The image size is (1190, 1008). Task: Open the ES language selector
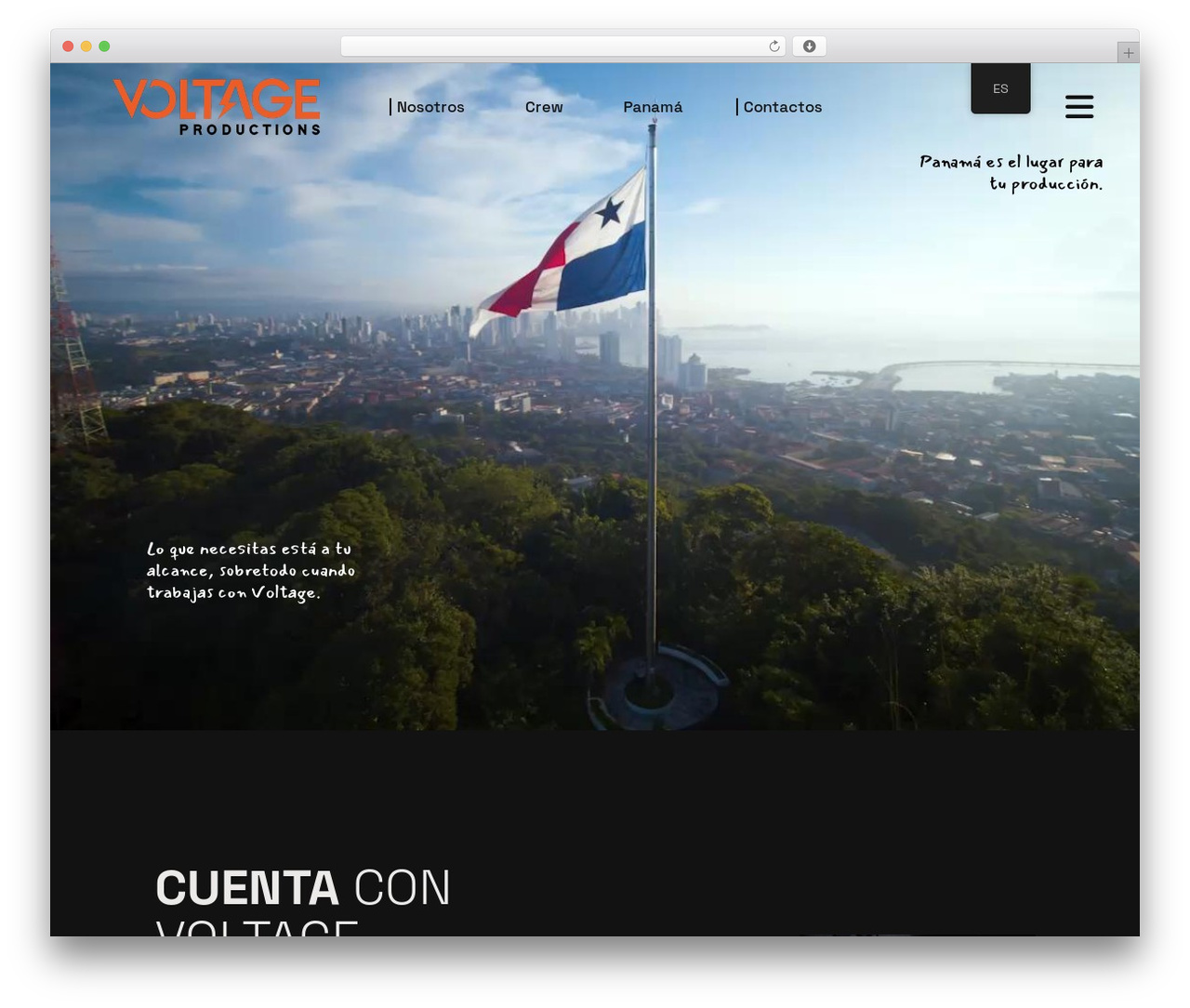pyautogui.click(x=1000, y=88)
